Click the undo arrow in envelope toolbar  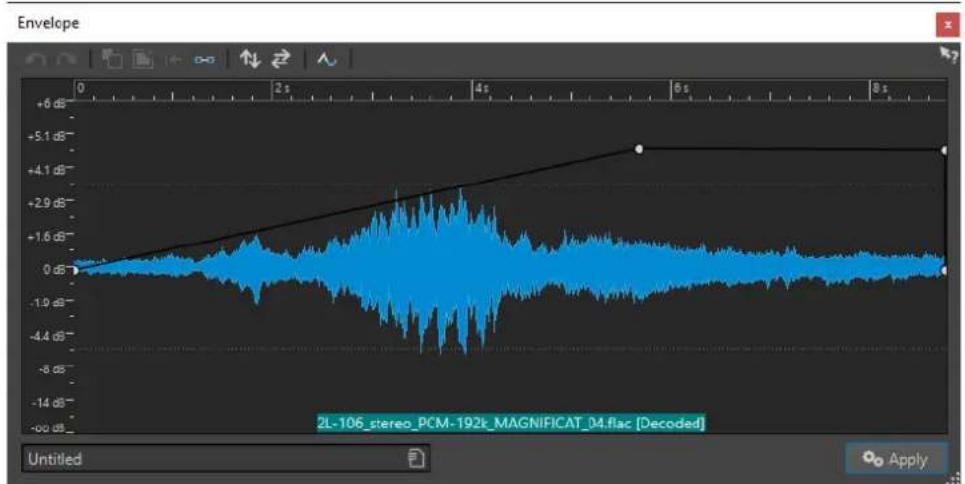pos(38,60)
